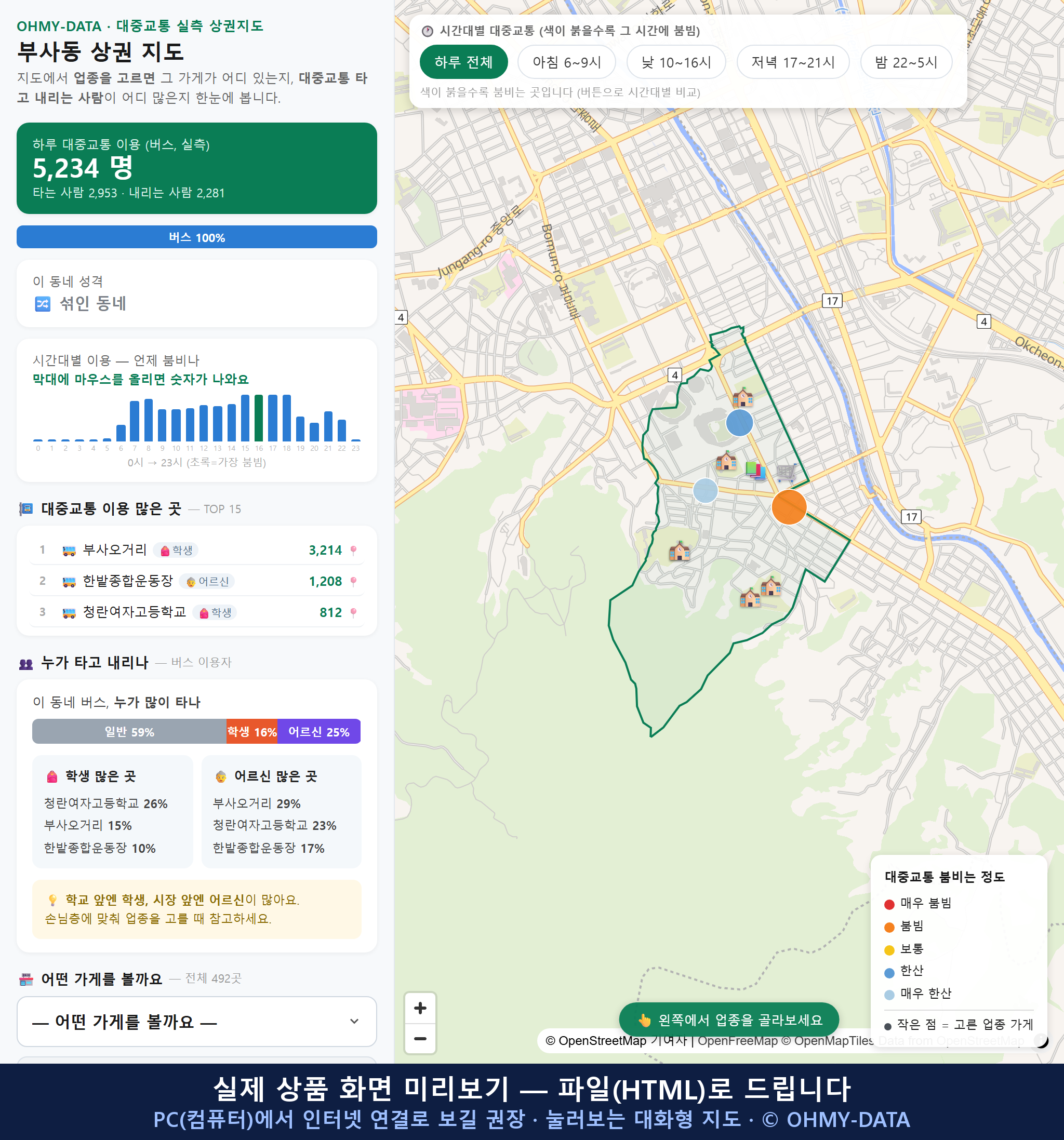The height and width of the screenshot is (1140, 1064).
Task: Click the bus icon in the 한밭종합운동장 row
Action: point(69,582)
